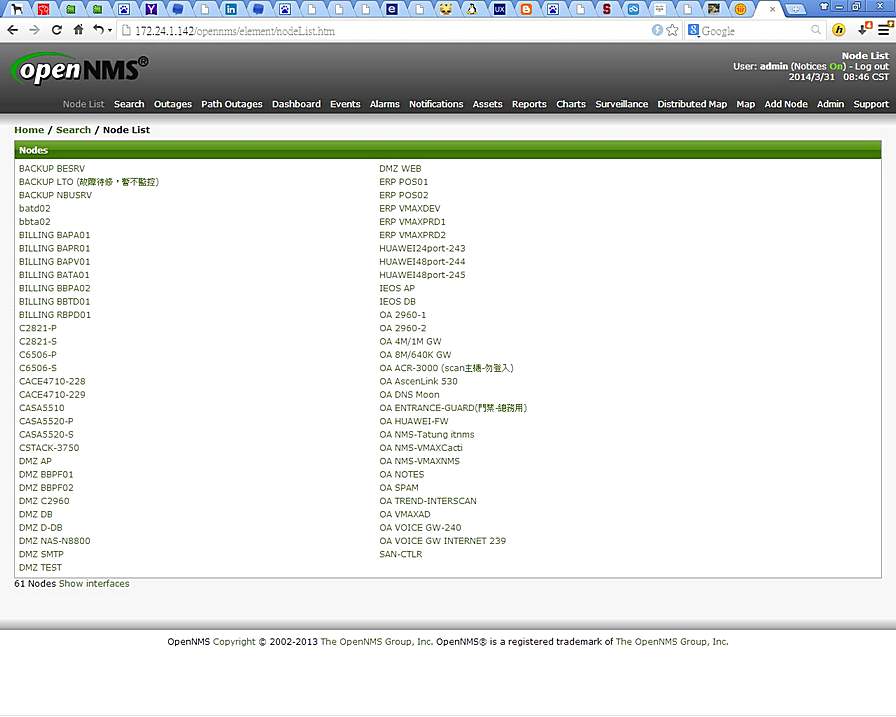Click the browser forward arrow

[x=34, y=30]
